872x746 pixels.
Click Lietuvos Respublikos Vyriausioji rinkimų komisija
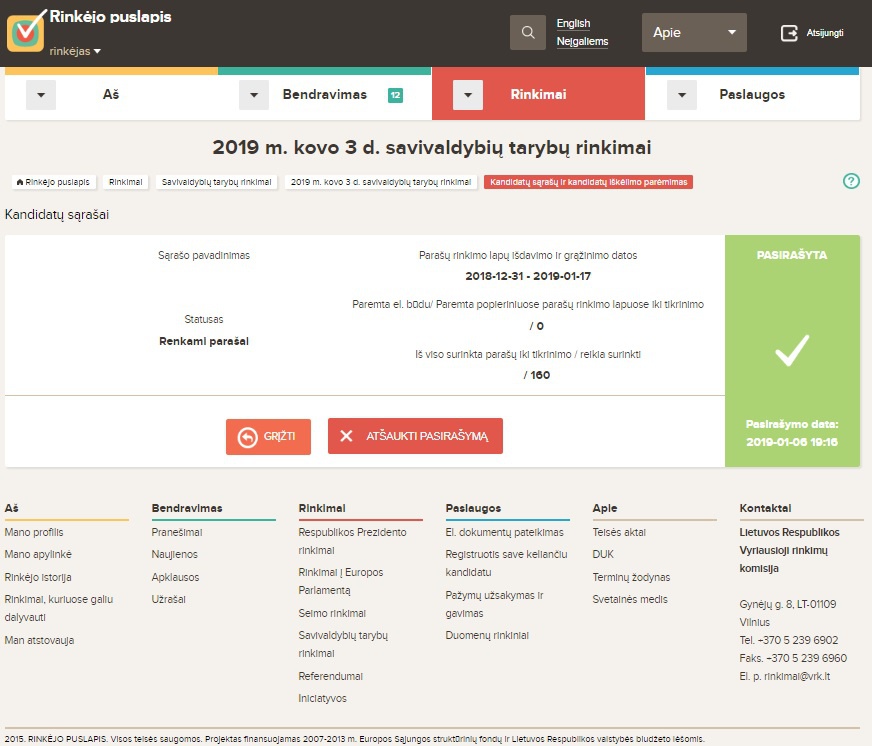(x=789, y=550)
